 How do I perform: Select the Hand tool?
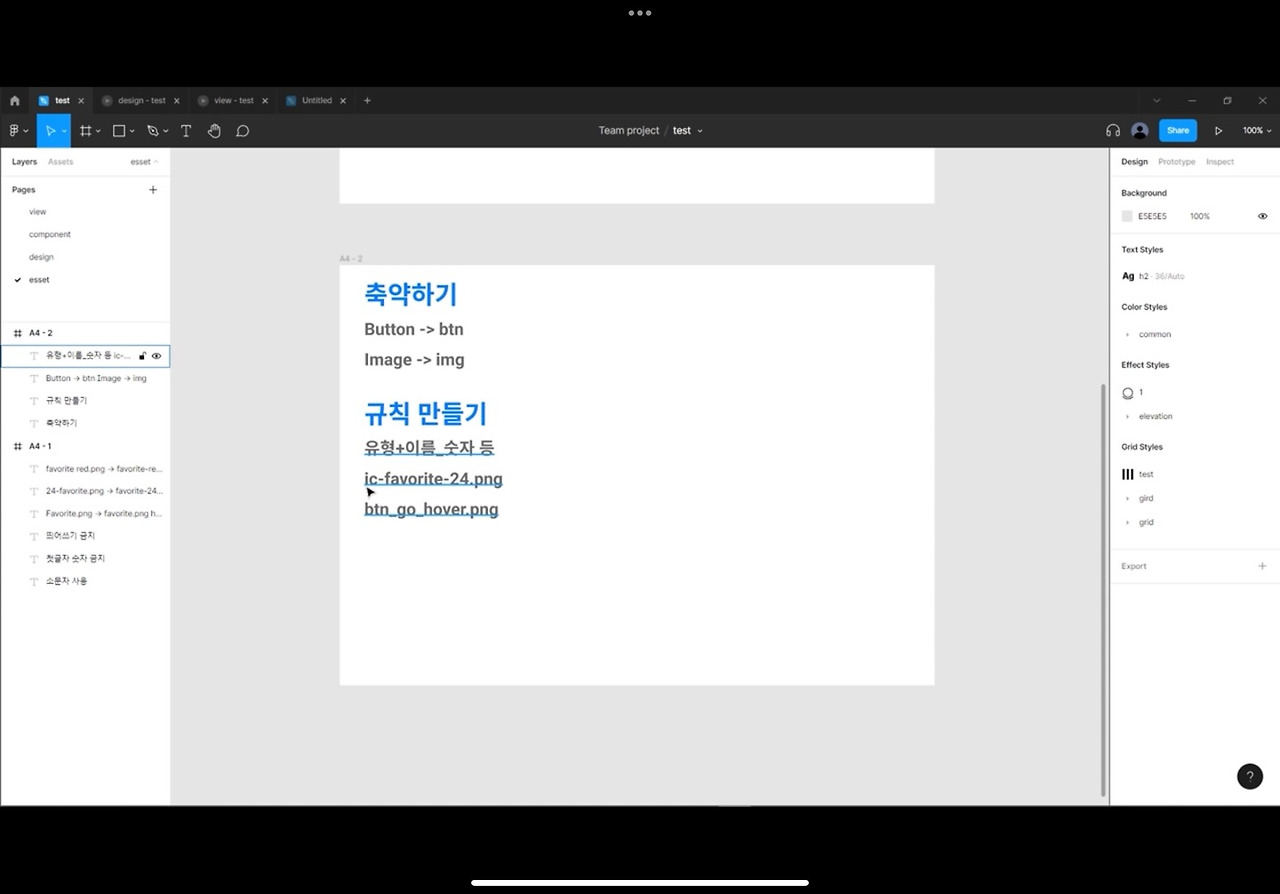coord(214,130)
